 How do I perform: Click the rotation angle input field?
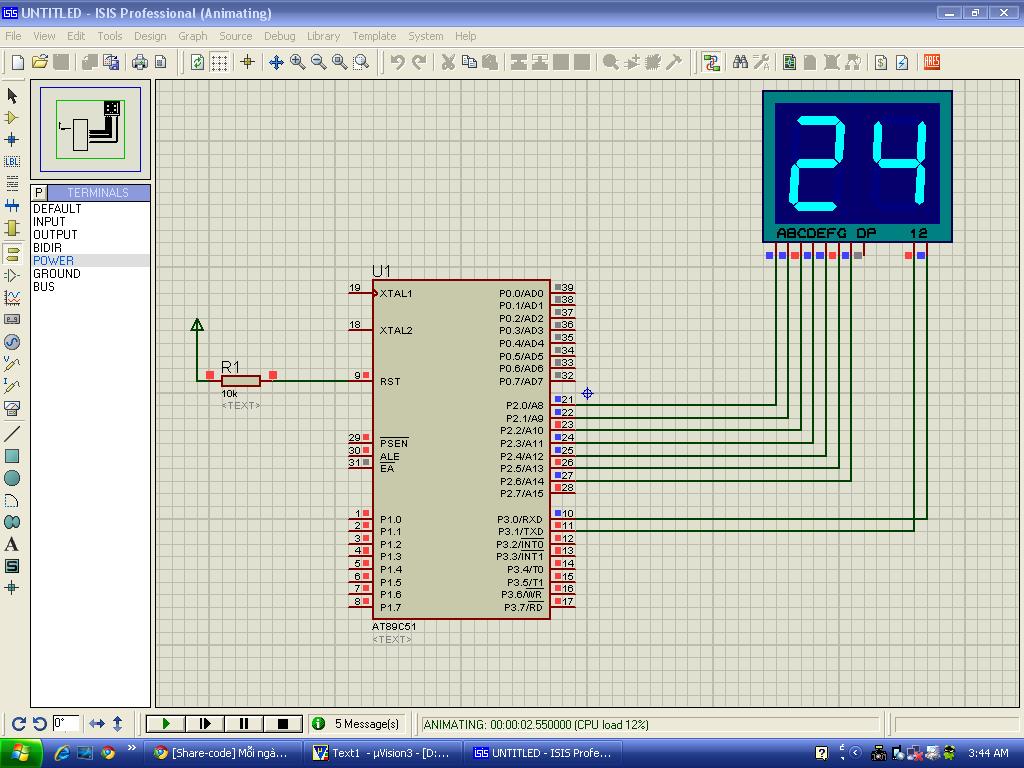click(66, 723)
